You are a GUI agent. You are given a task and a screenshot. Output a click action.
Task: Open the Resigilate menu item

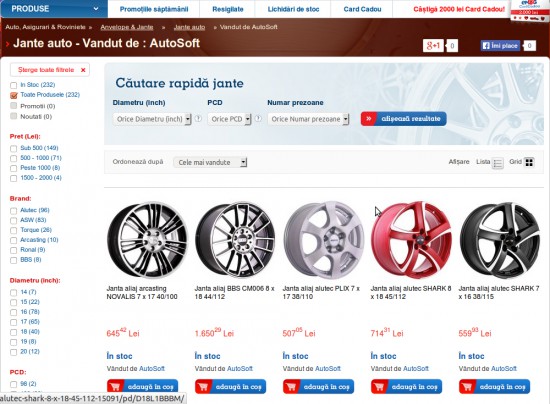(x=228, y=9)
